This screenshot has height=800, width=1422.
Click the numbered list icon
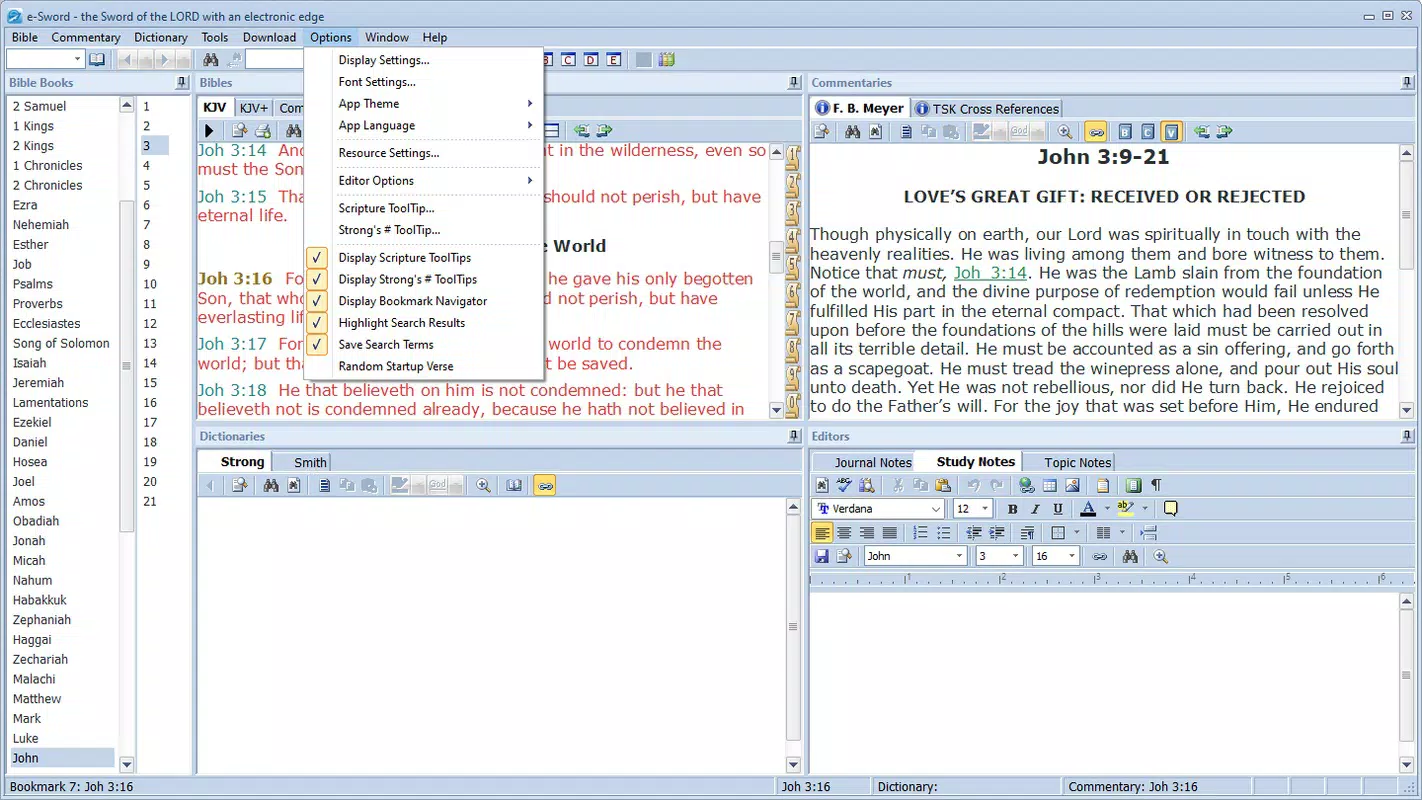tap(920, 533)
